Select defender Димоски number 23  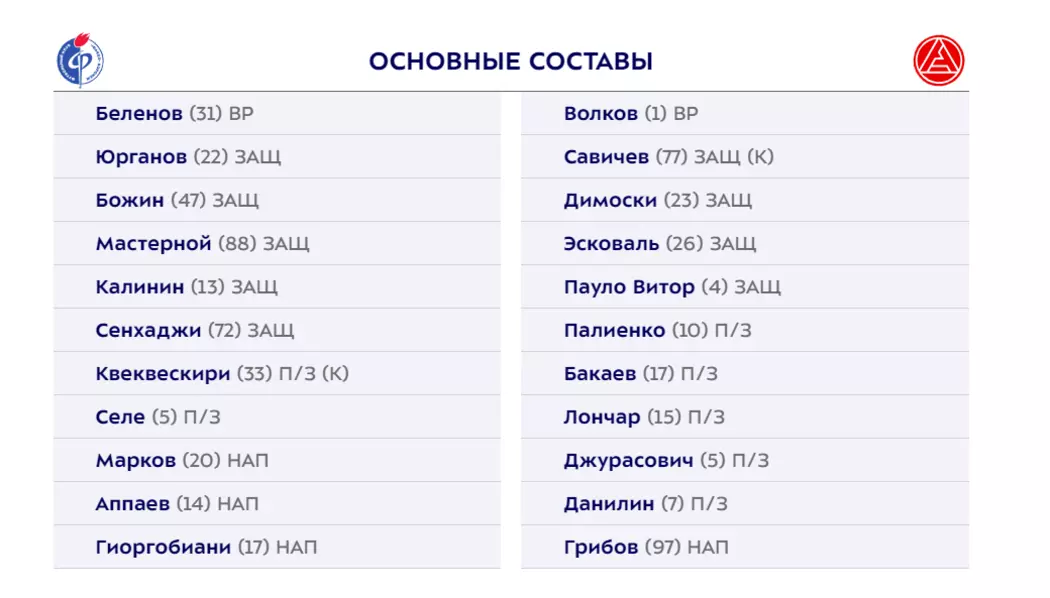pos(610,200)
